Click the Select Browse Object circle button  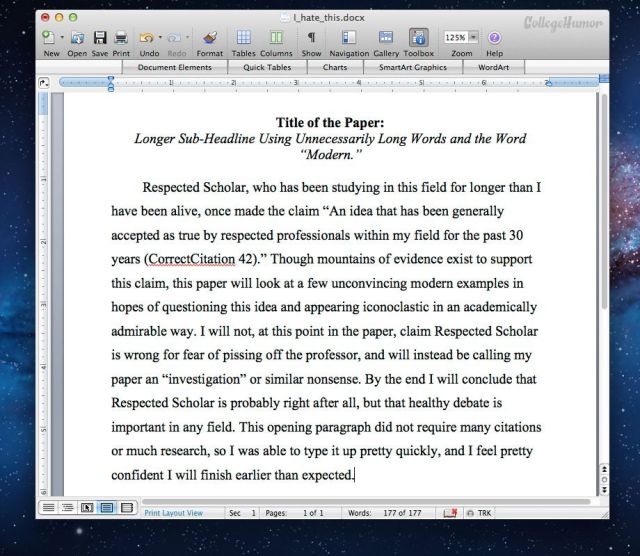point(604,479)
